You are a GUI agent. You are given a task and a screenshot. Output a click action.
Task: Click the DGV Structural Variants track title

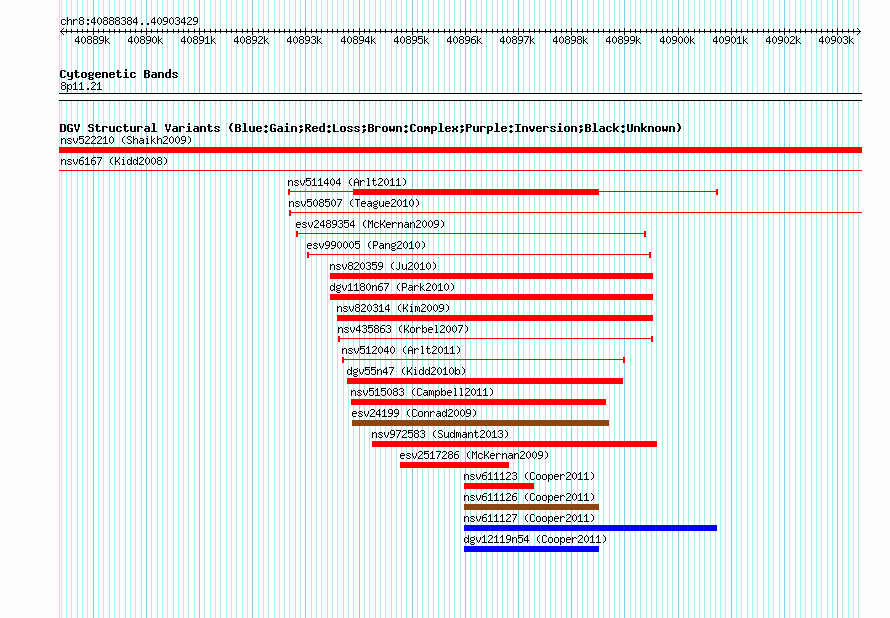coord(371,128)
